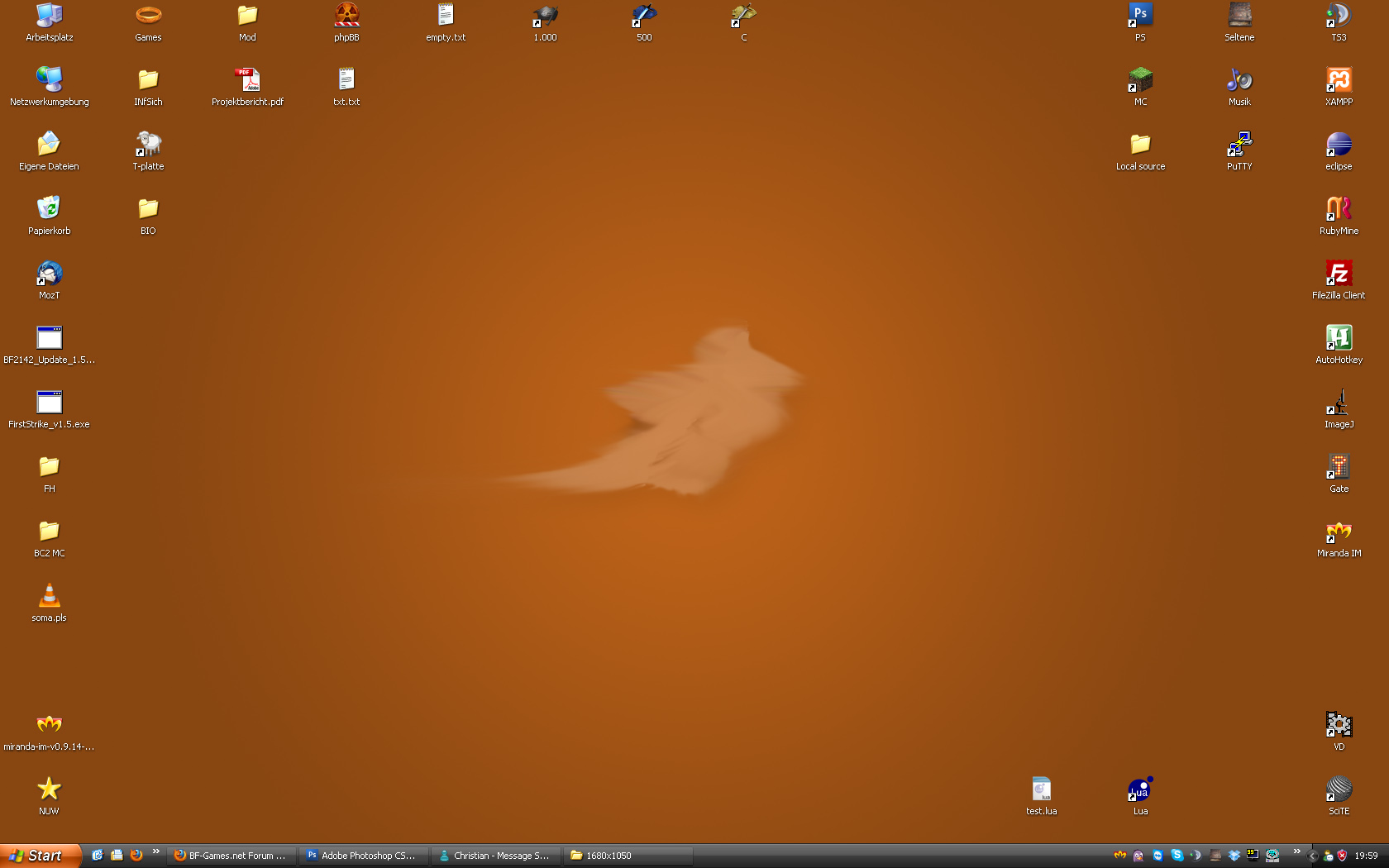Launch ImageJ shortcut

click(x=1339, y=408)
